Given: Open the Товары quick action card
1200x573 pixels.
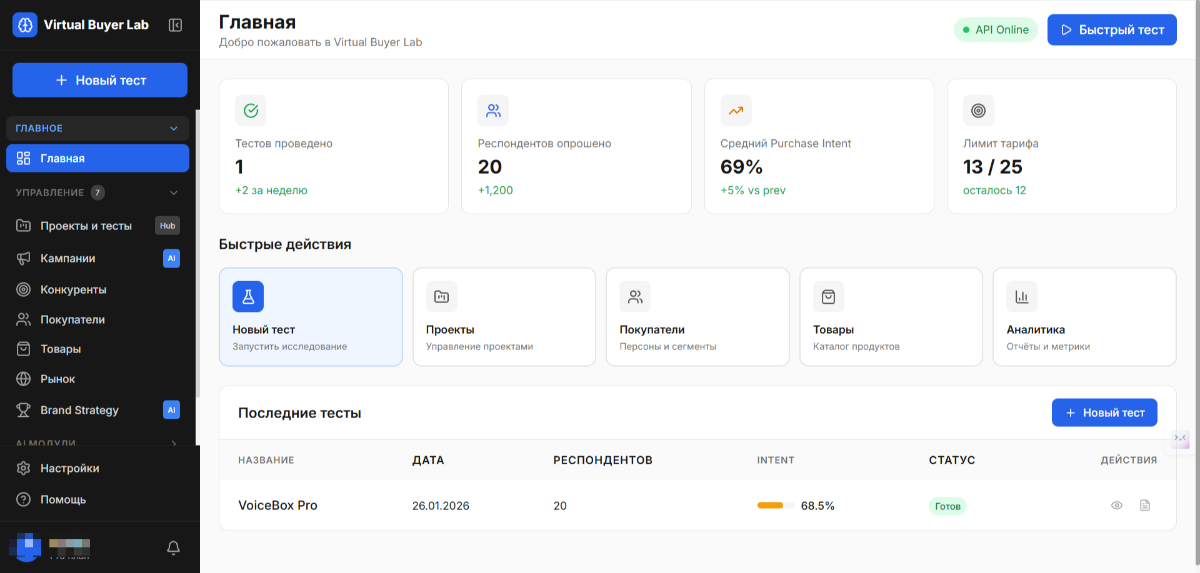Looking at the screenshot, I should click(x=891, y=317).
